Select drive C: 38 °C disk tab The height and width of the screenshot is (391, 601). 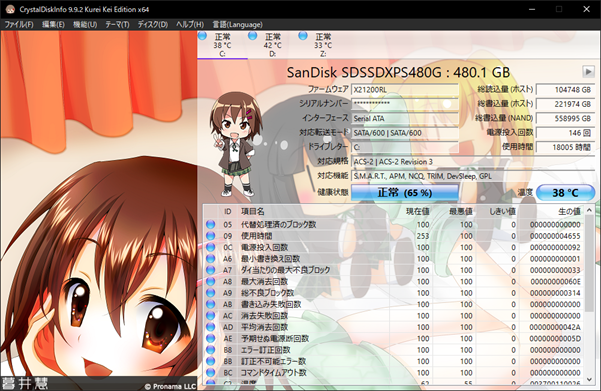(222, 45)
